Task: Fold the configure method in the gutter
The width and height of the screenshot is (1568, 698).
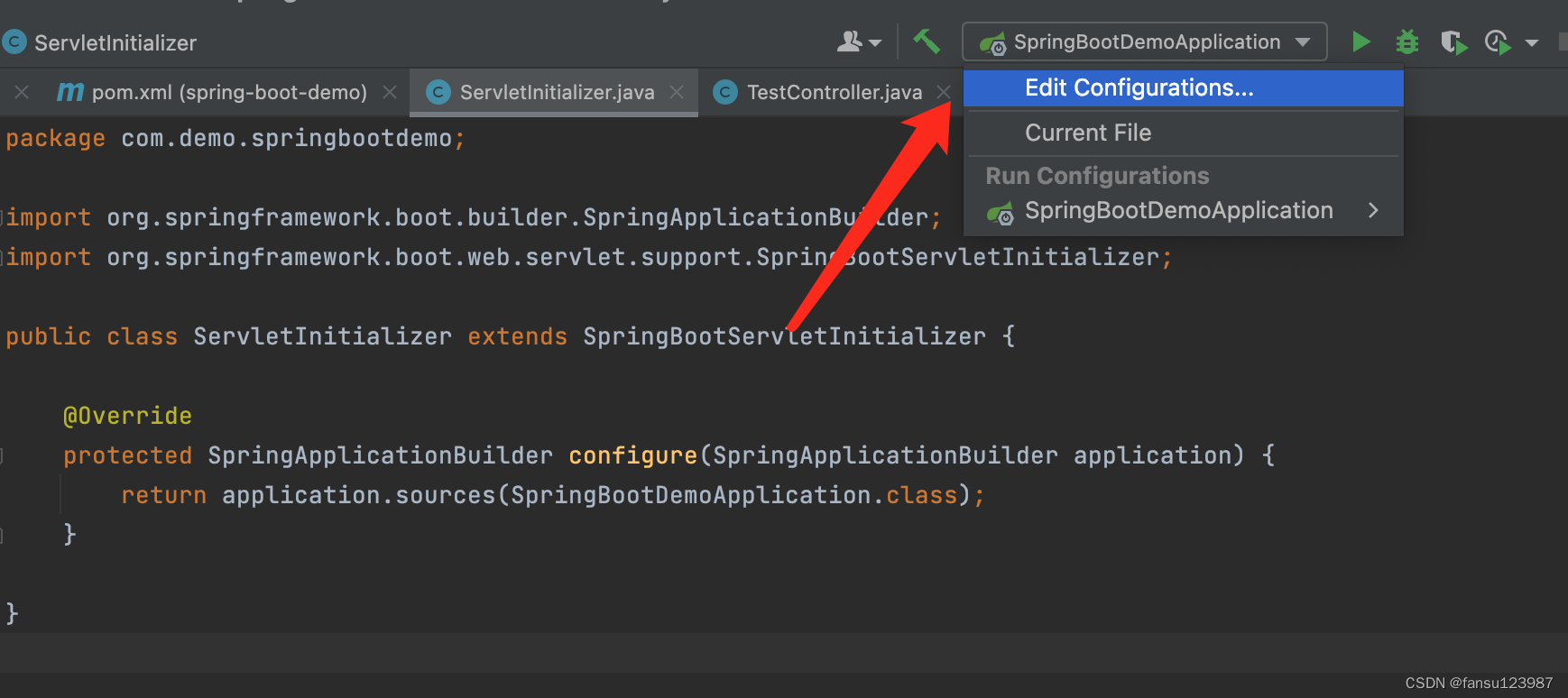Action: [x=4, y=455]
